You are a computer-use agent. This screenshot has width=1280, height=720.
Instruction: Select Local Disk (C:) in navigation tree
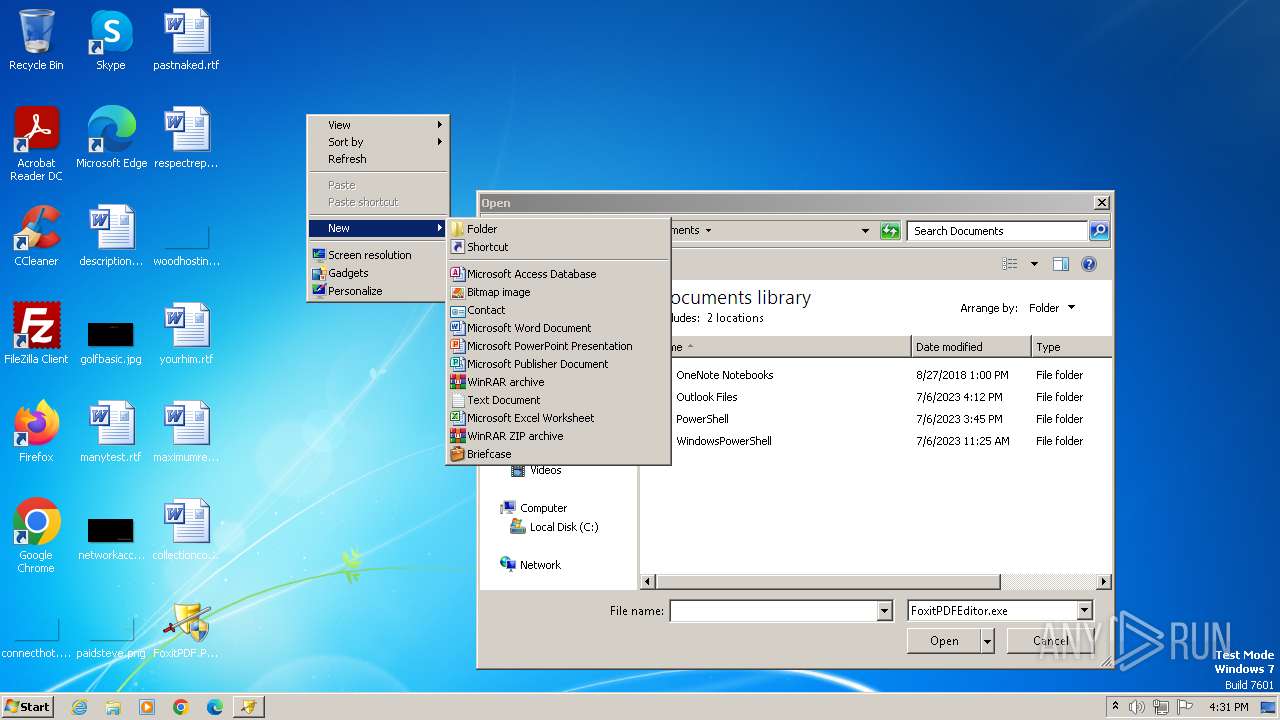coord(554,527)
